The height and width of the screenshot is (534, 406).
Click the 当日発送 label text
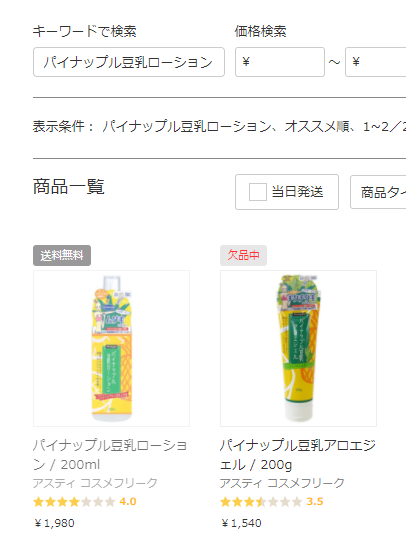(x=297, y=192)
